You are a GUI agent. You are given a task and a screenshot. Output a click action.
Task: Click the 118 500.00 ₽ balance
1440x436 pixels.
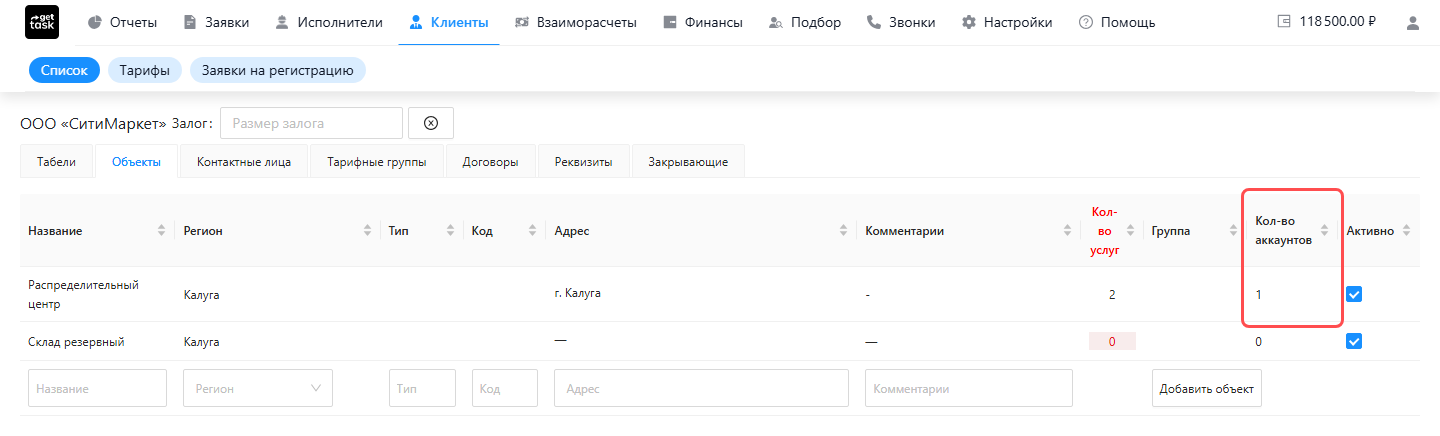click(x=1337, y=22)
